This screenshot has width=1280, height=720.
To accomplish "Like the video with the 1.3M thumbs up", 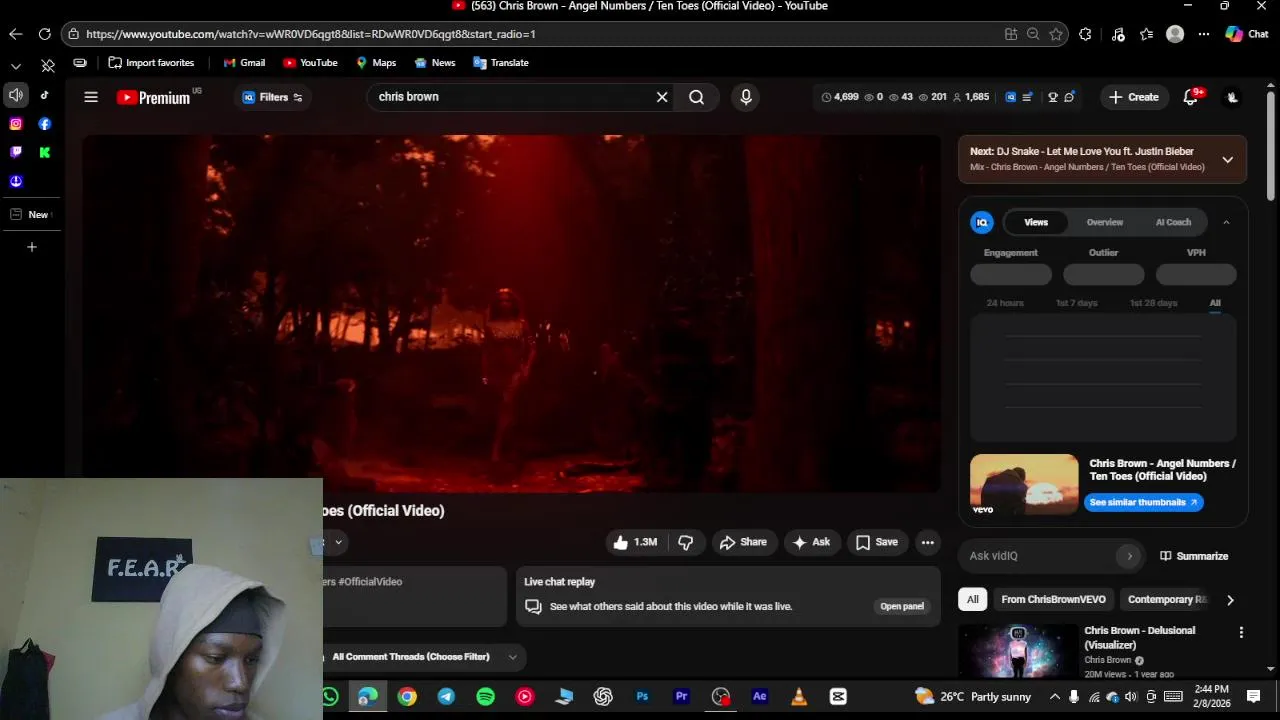I will 634,542.
